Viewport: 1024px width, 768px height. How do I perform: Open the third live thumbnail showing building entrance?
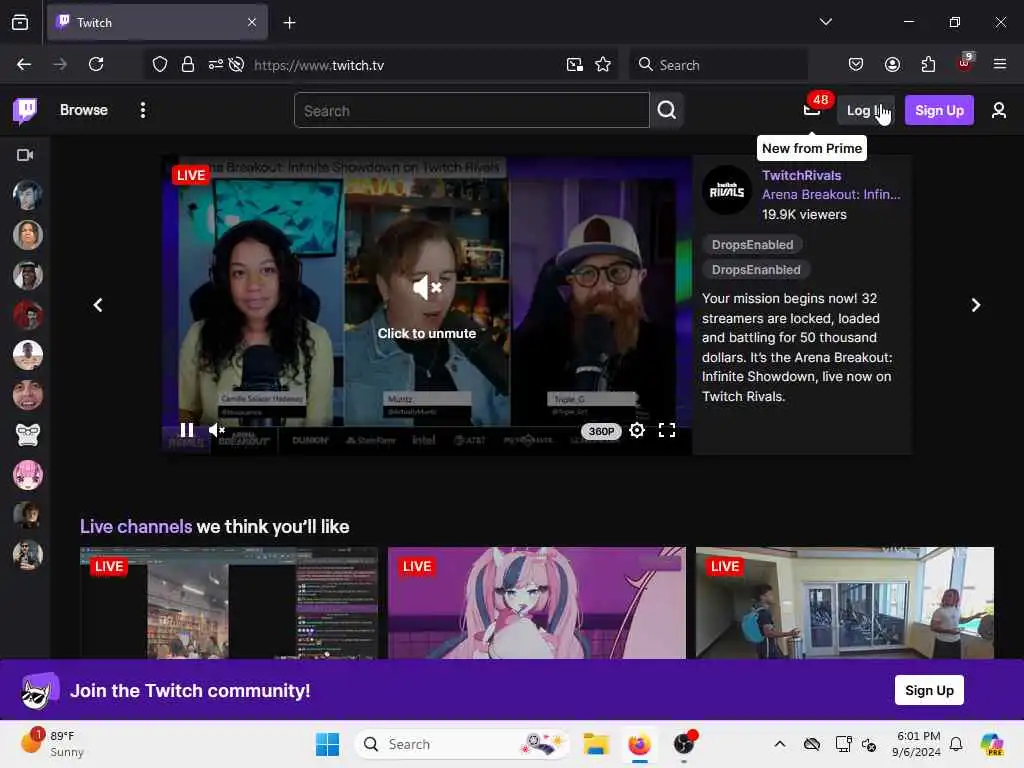click(x=844, y=603)
